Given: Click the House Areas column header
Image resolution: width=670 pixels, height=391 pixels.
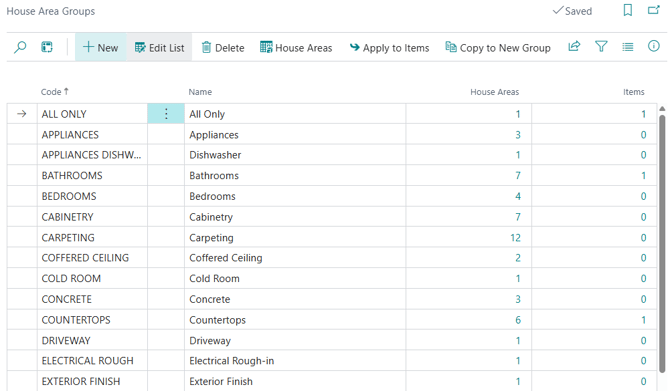Looking at the screenshot, I should pos(494,92).
